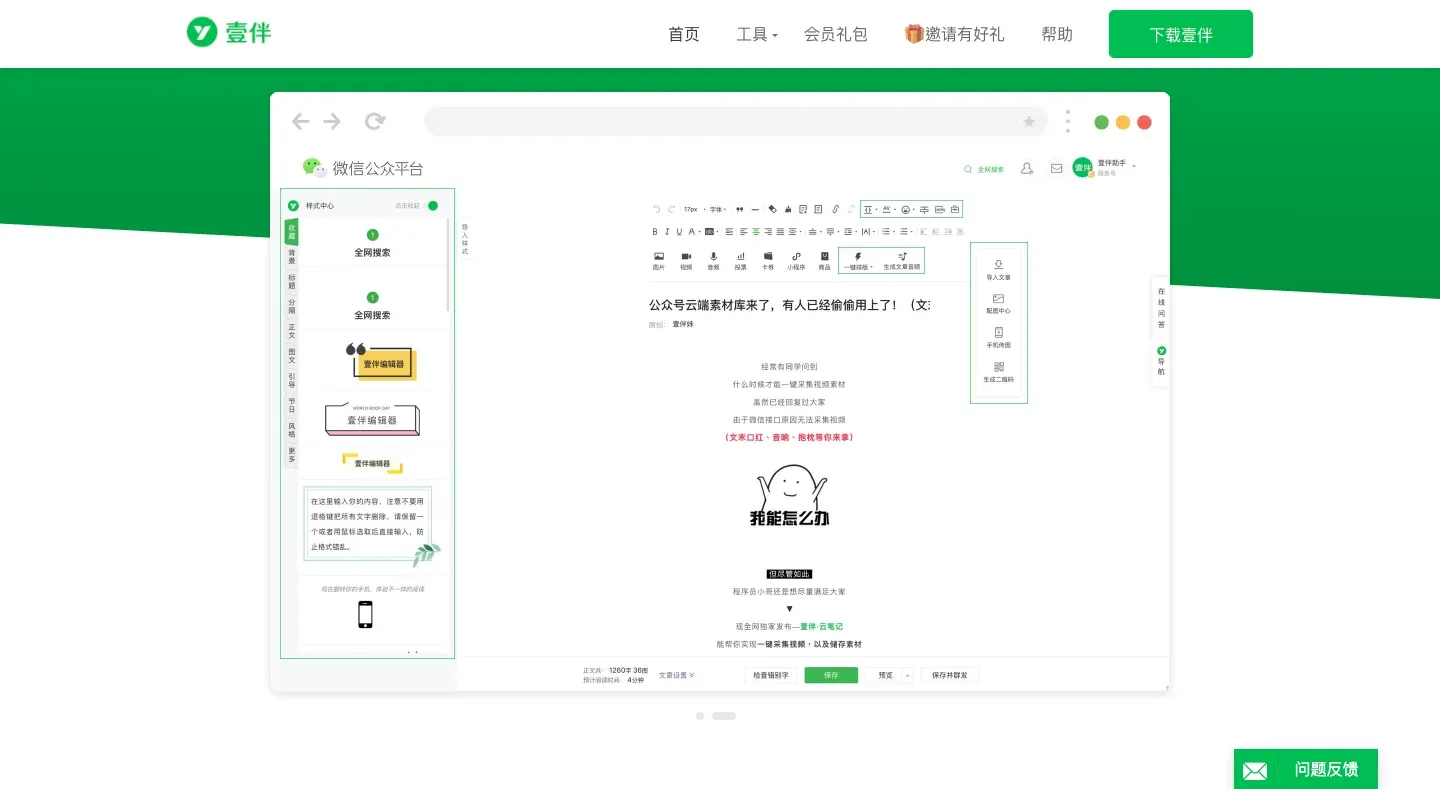The image size is (1440, 789).
Task: Insert 视频 video
Action: (686, 261)
